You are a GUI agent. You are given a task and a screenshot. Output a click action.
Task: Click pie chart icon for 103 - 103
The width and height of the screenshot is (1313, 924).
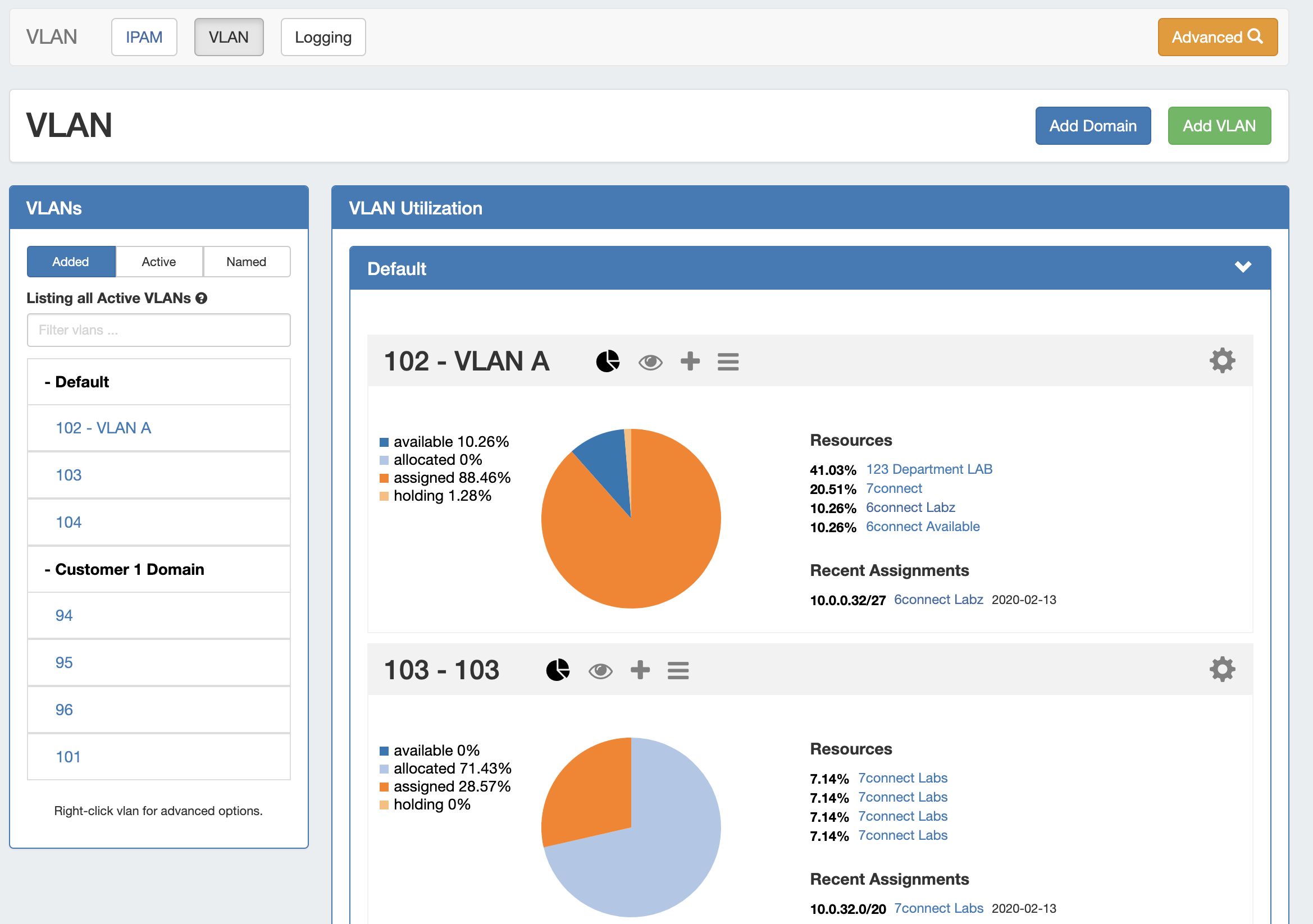[x=558, y=670]
